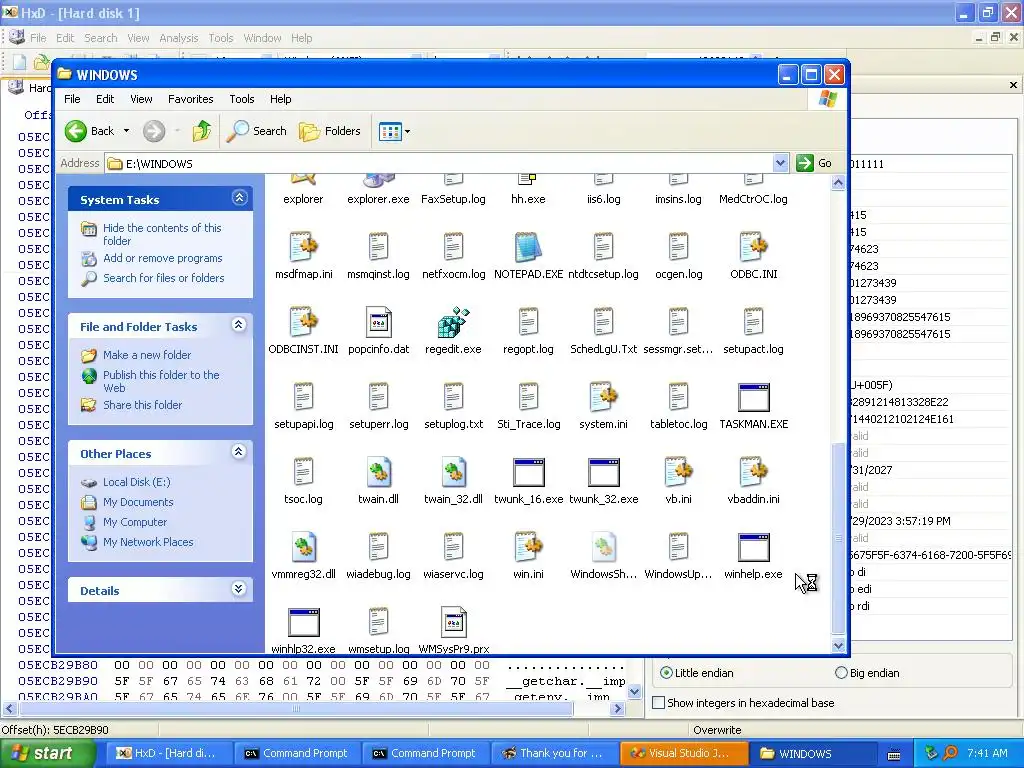Select the winhlp32.exe icon
The height and width of the screenshot is (768, 1024).
point(304,623)
